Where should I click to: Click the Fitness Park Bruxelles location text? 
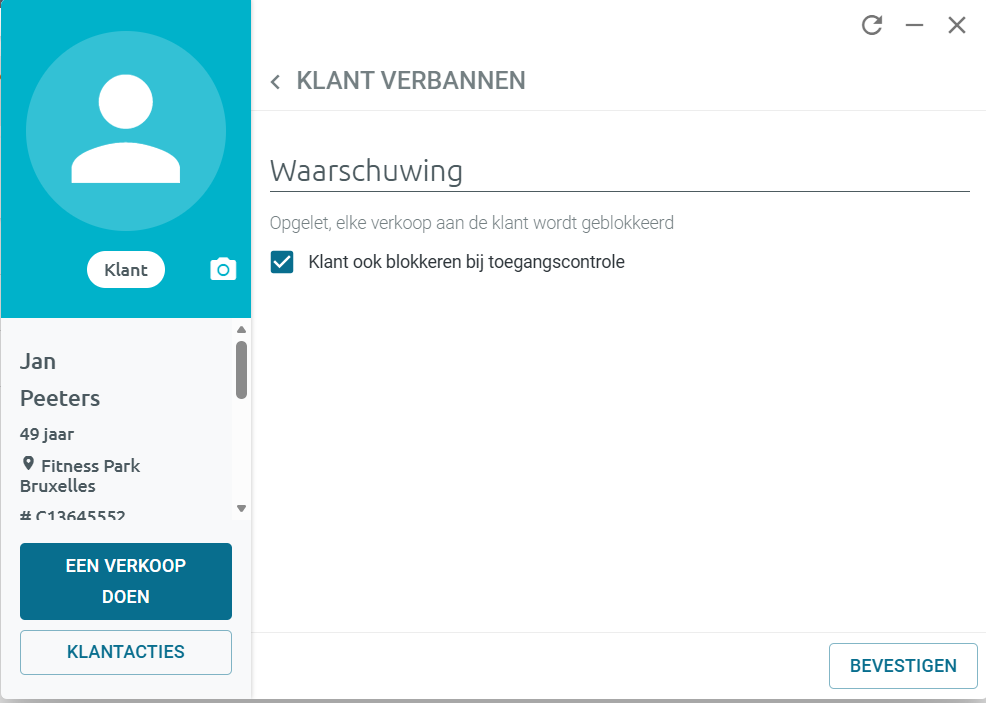80,475
